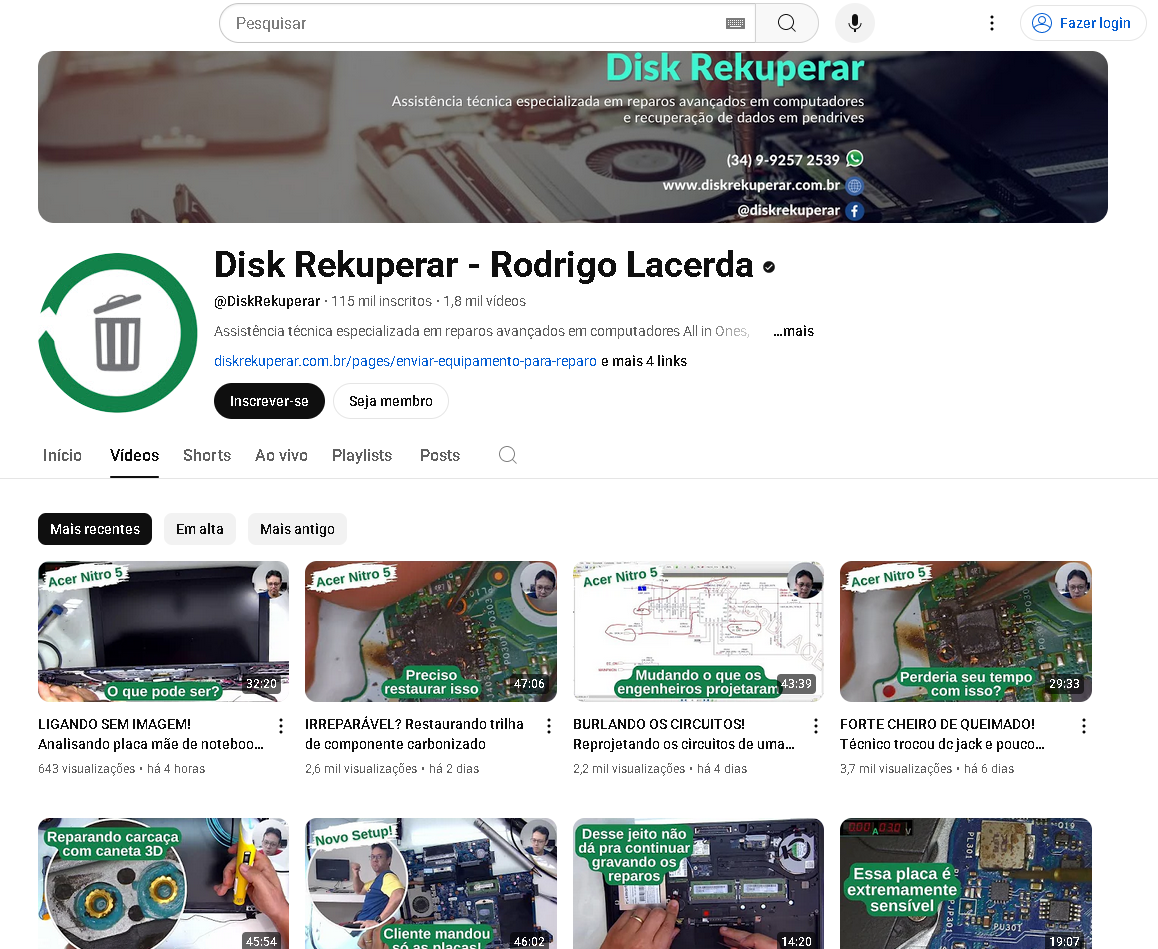
Task: Click the search magnifier button
Action: pyautogui.click(x=787, y=24)
